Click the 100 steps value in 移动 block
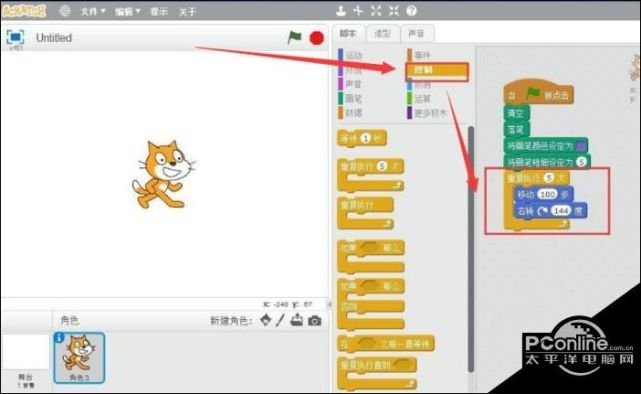The width and height of the screenshot is (641, 394). coord(548,195)
